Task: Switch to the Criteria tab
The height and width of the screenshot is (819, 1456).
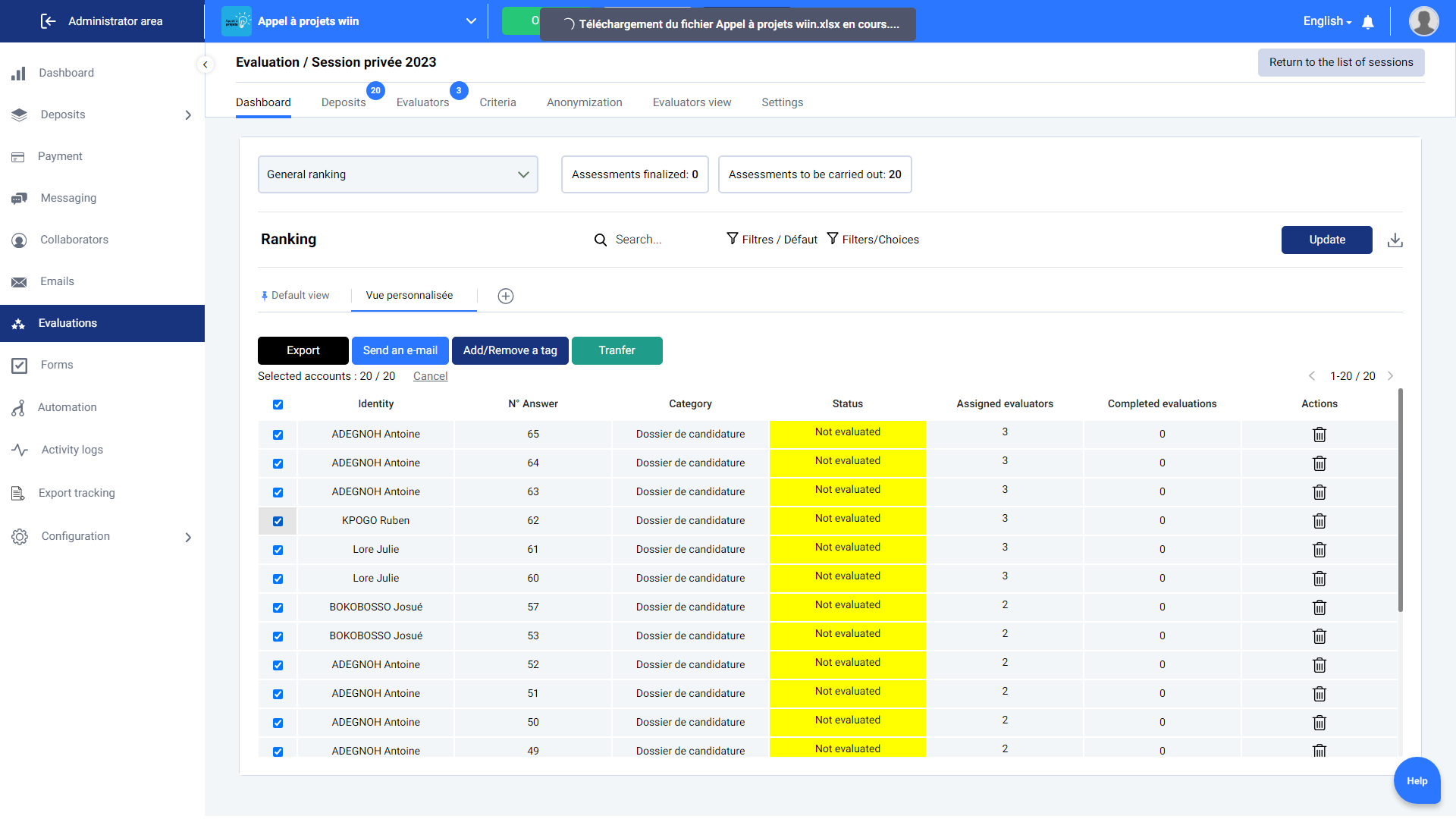Action: coord(497,102)
